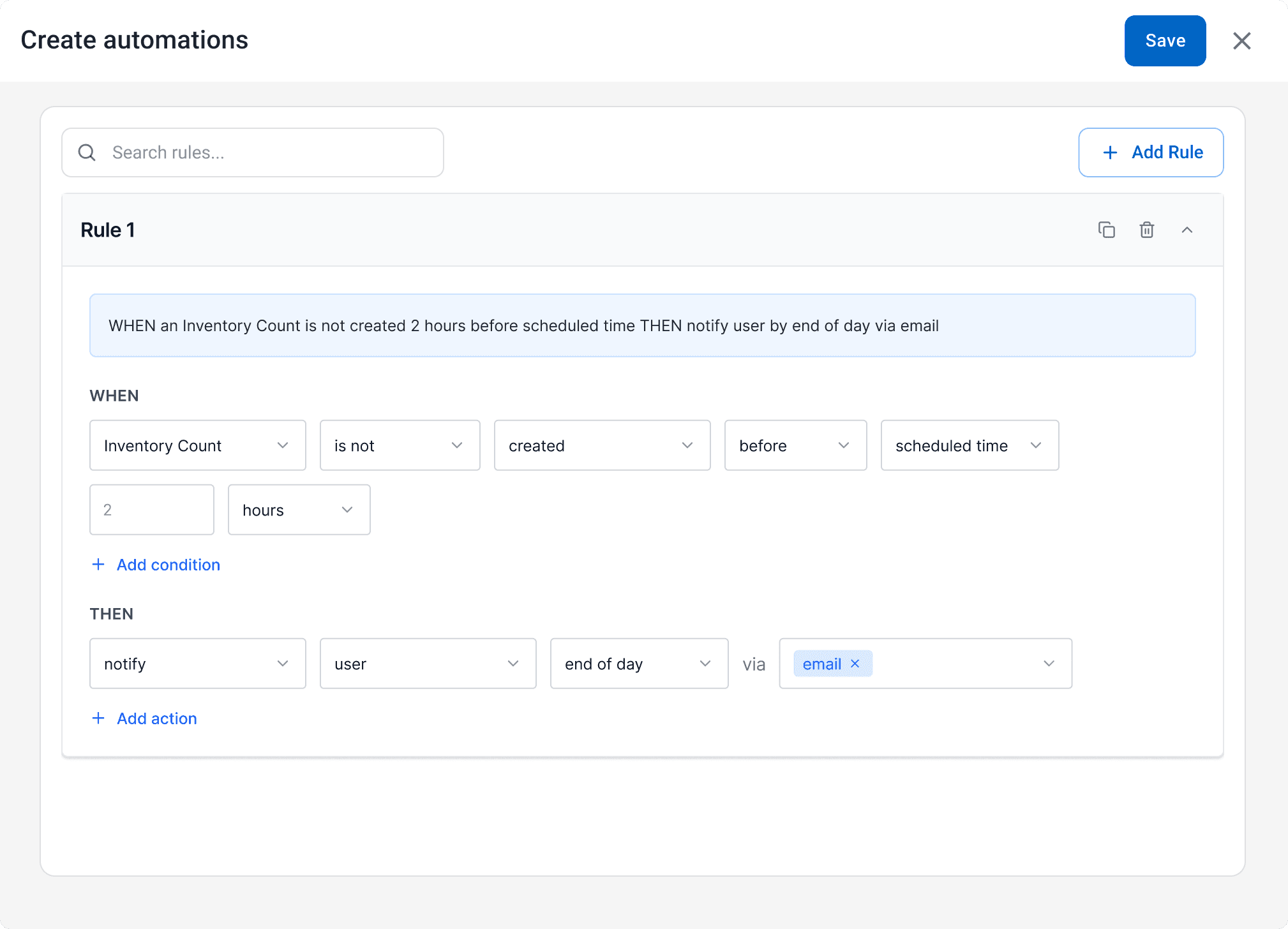Remove the email tag via x
Viewport: 1288px width, 929px height.
coord(855,664)
